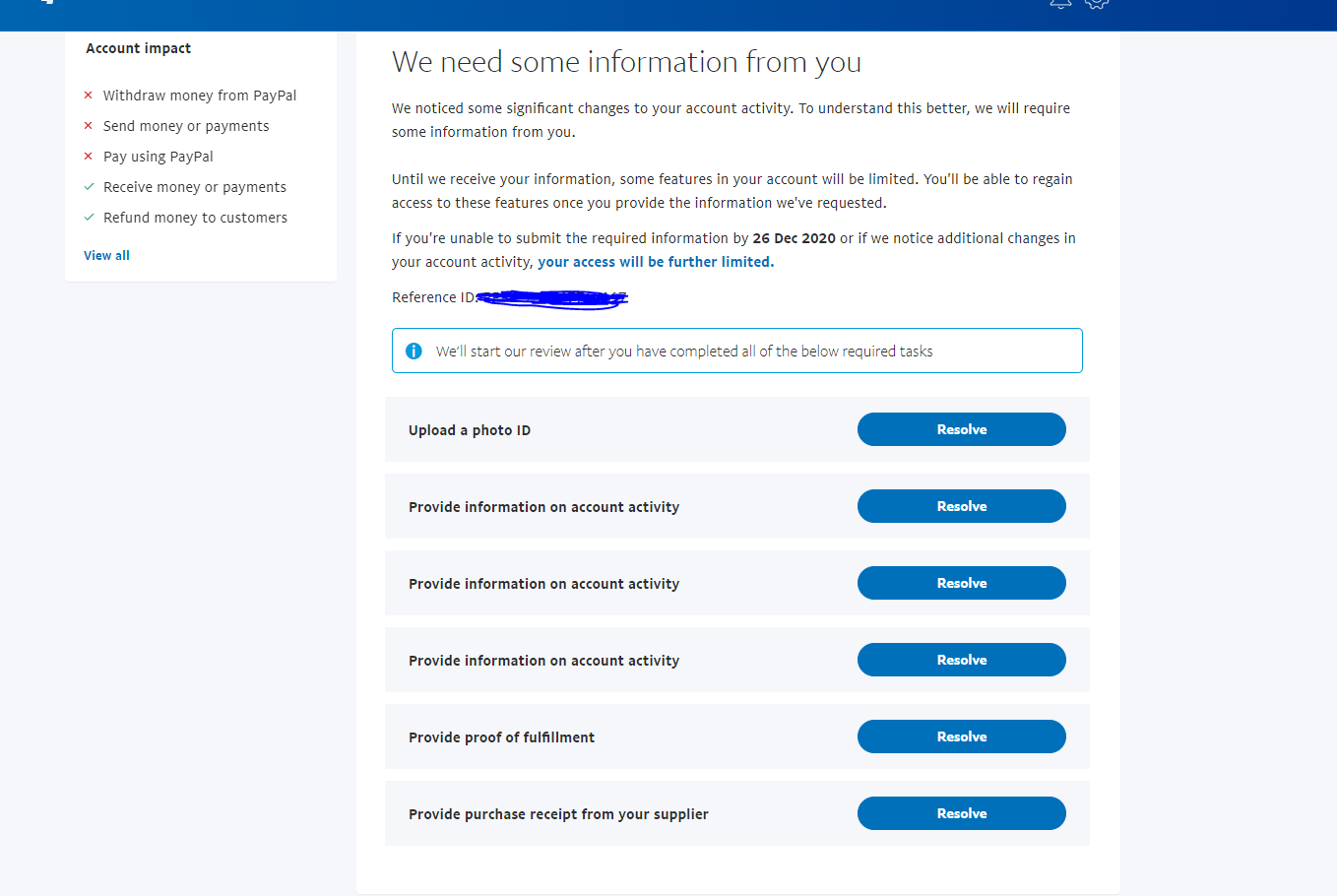Click the red X beside Send money or payments
The width and height of the screenshot is (1337, 896).
(x=89, y=126)
